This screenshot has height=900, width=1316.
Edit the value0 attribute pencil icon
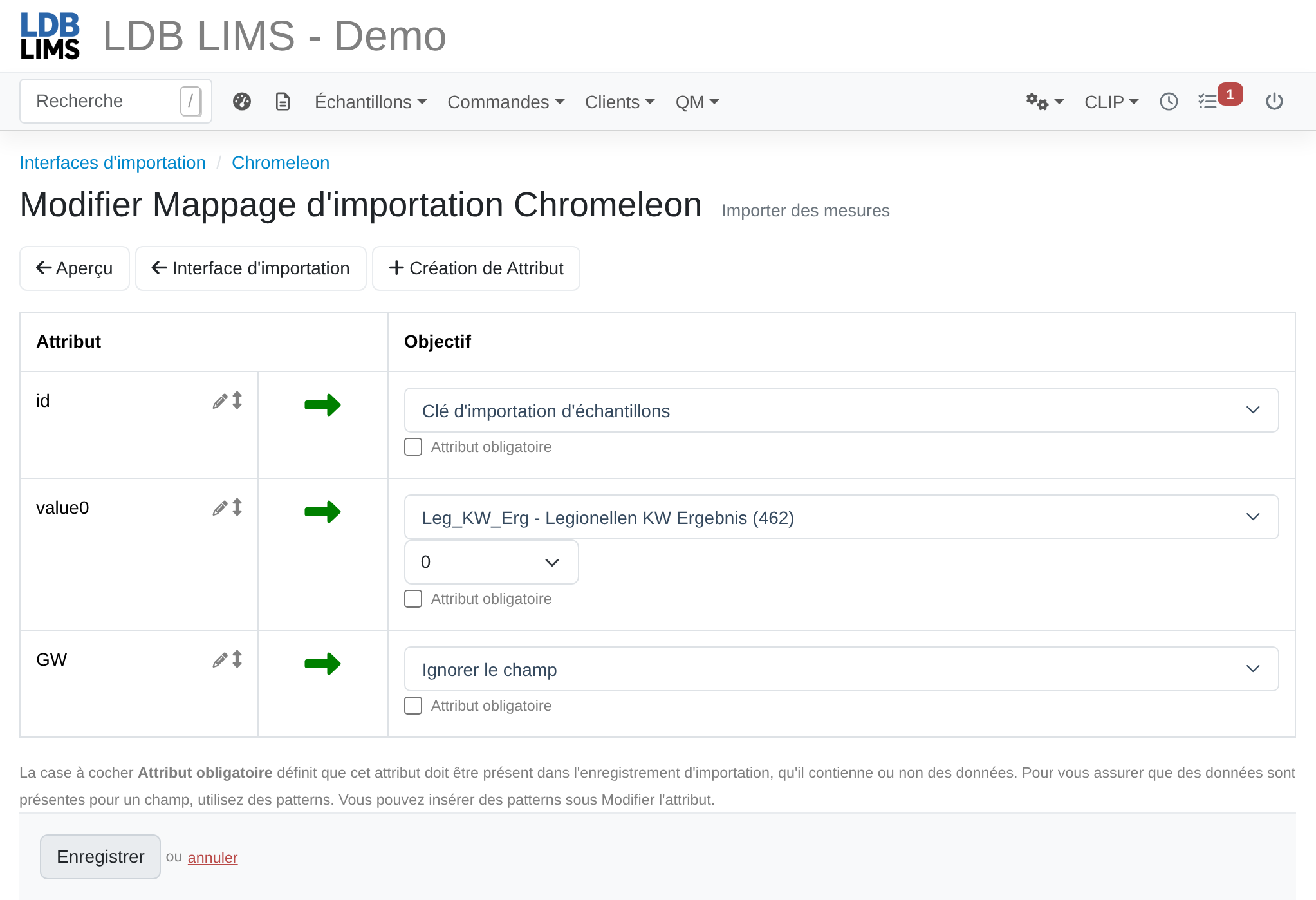point(220,508)
